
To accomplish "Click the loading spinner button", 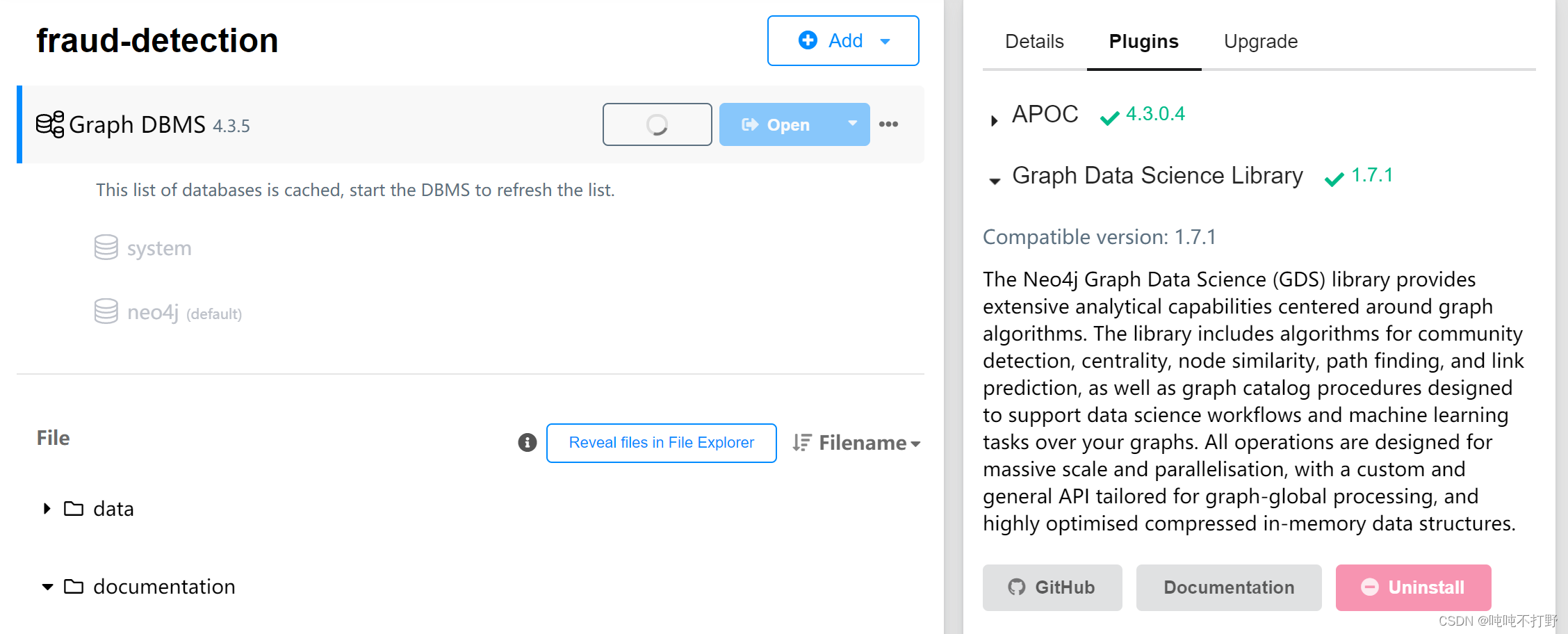I will (x=657, y=124).
